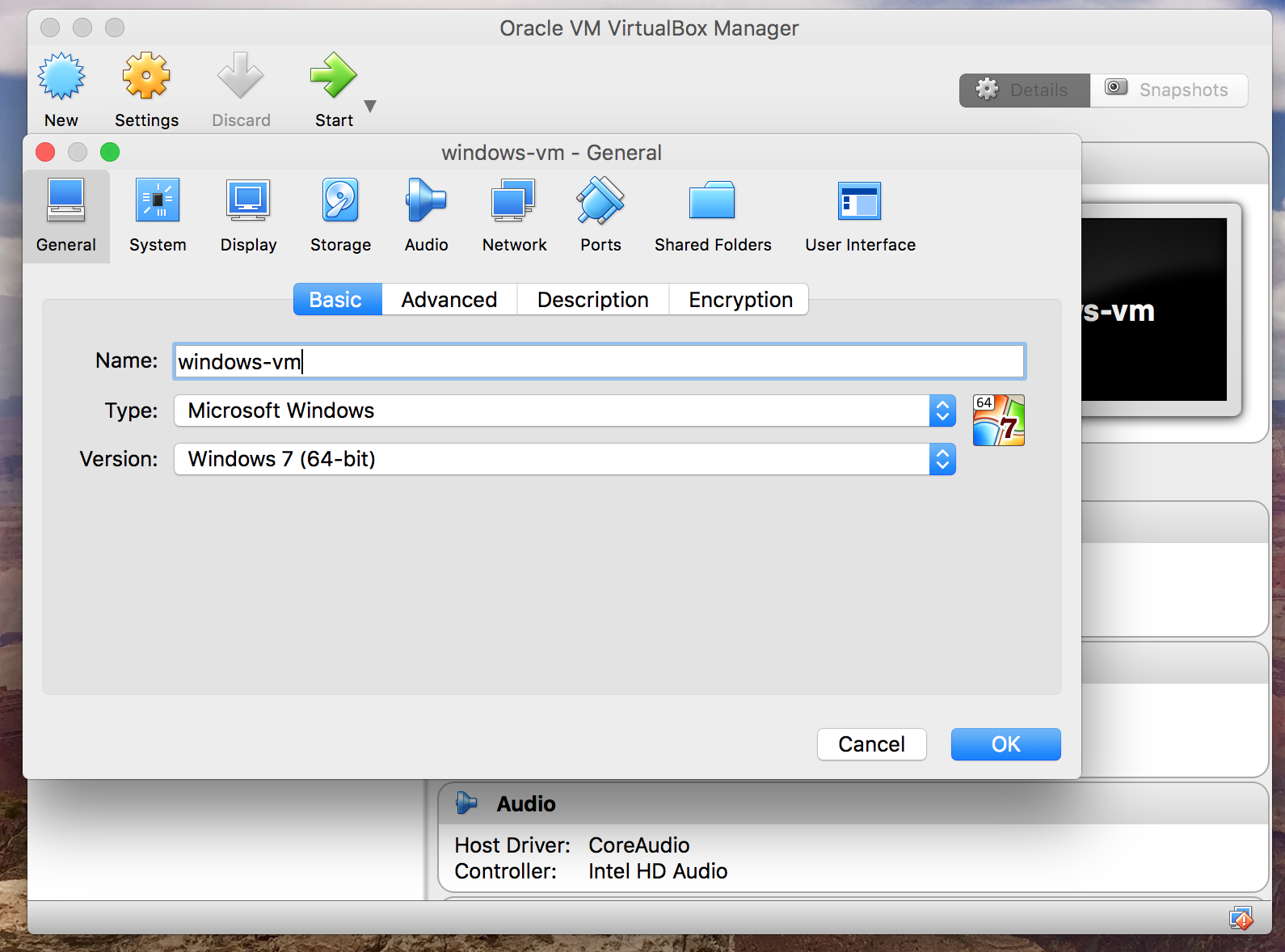Click the Discard toolbar icon
Viewport: 1285px width, 952px height.
pos(241,77)
